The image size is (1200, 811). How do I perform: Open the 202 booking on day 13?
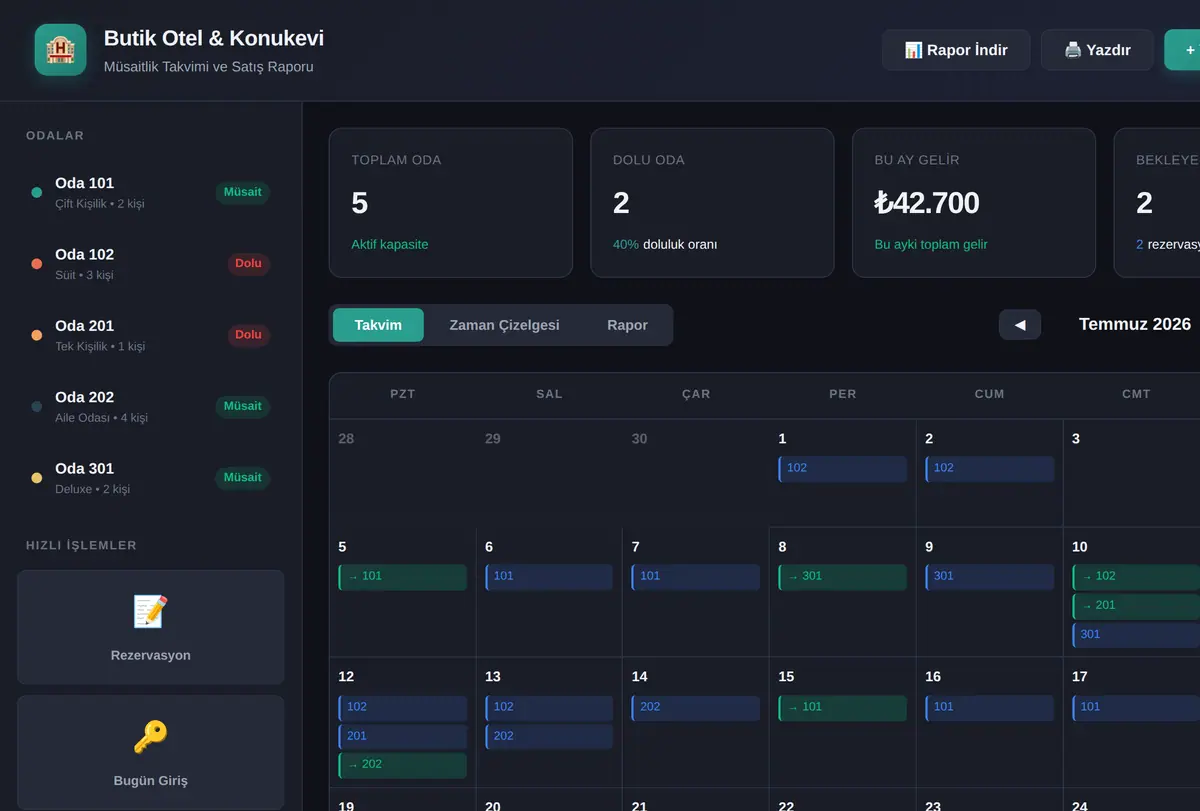click(549, 737)
